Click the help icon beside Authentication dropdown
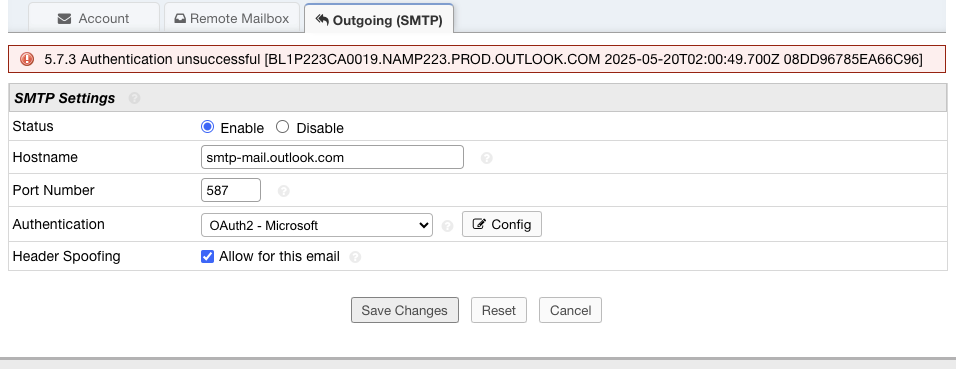The height and width of the screenshot is (369, 956). (448, 226)
